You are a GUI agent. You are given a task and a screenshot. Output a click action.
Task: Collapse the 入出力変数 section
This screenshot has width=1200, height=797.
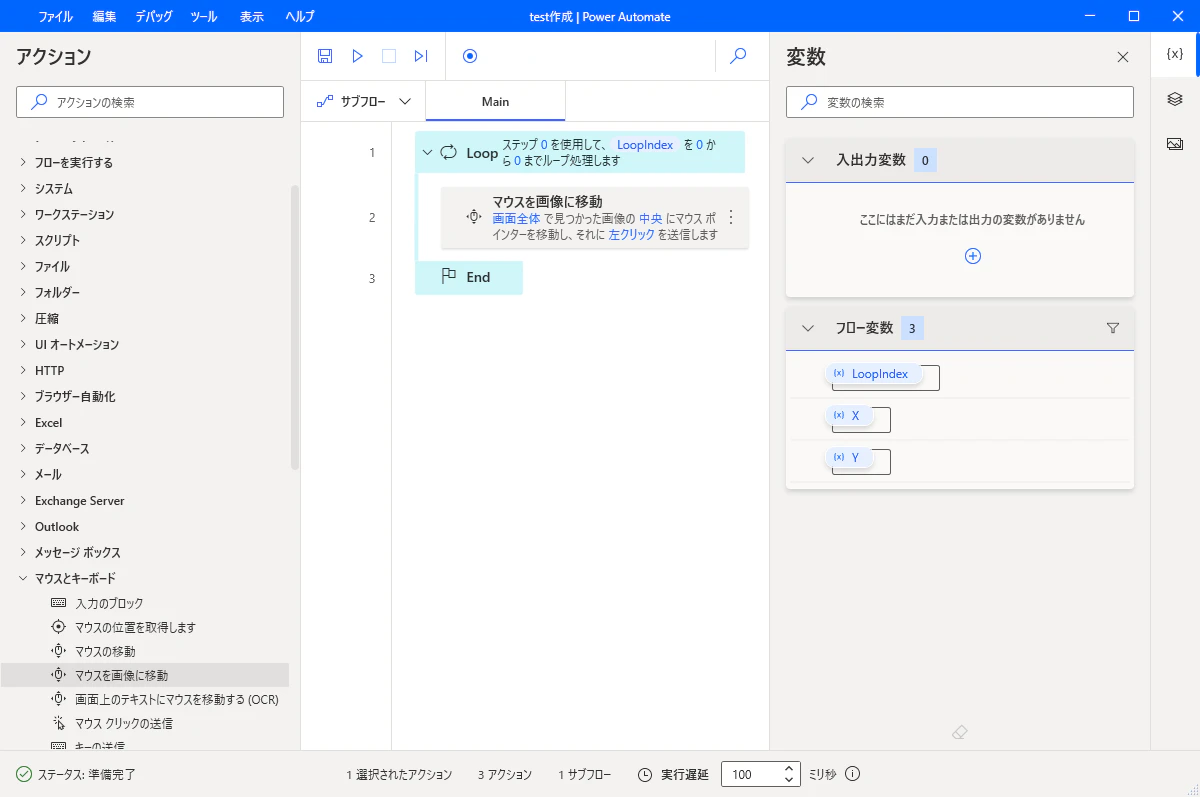[x=808, y=160]
